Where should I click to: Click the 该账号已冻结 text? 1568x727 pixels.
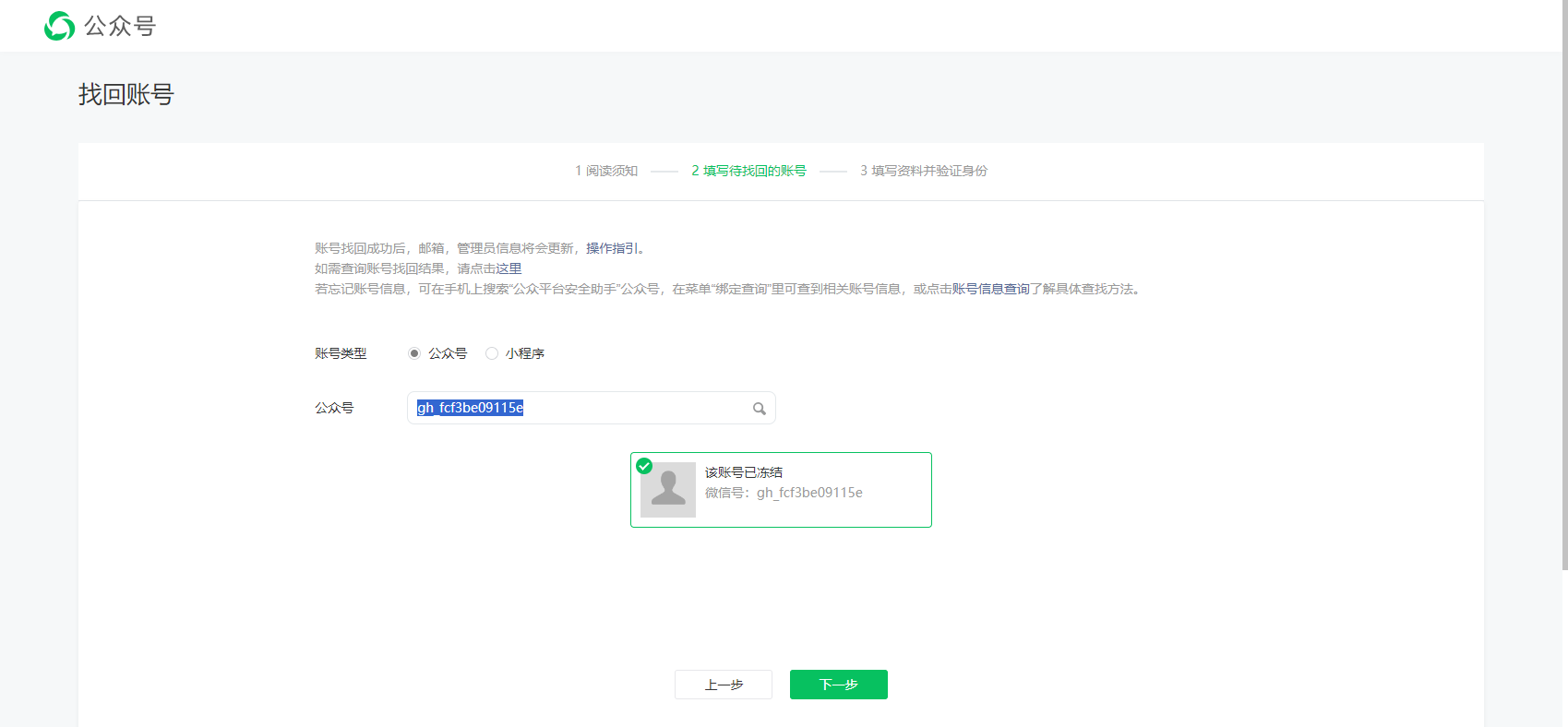click(x=744, y=472)
